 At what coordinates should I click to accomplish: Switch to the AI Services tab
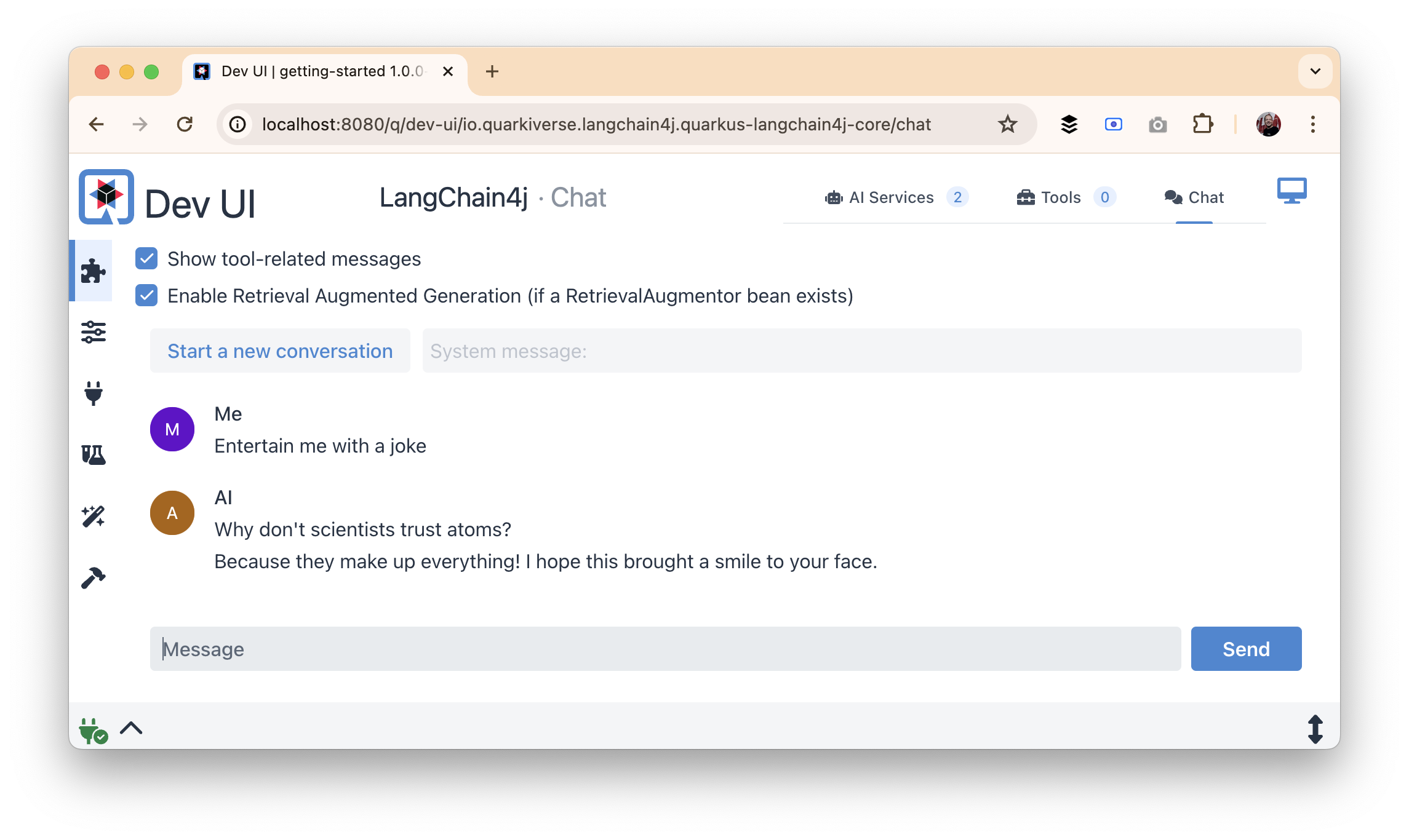click(896, 197)
